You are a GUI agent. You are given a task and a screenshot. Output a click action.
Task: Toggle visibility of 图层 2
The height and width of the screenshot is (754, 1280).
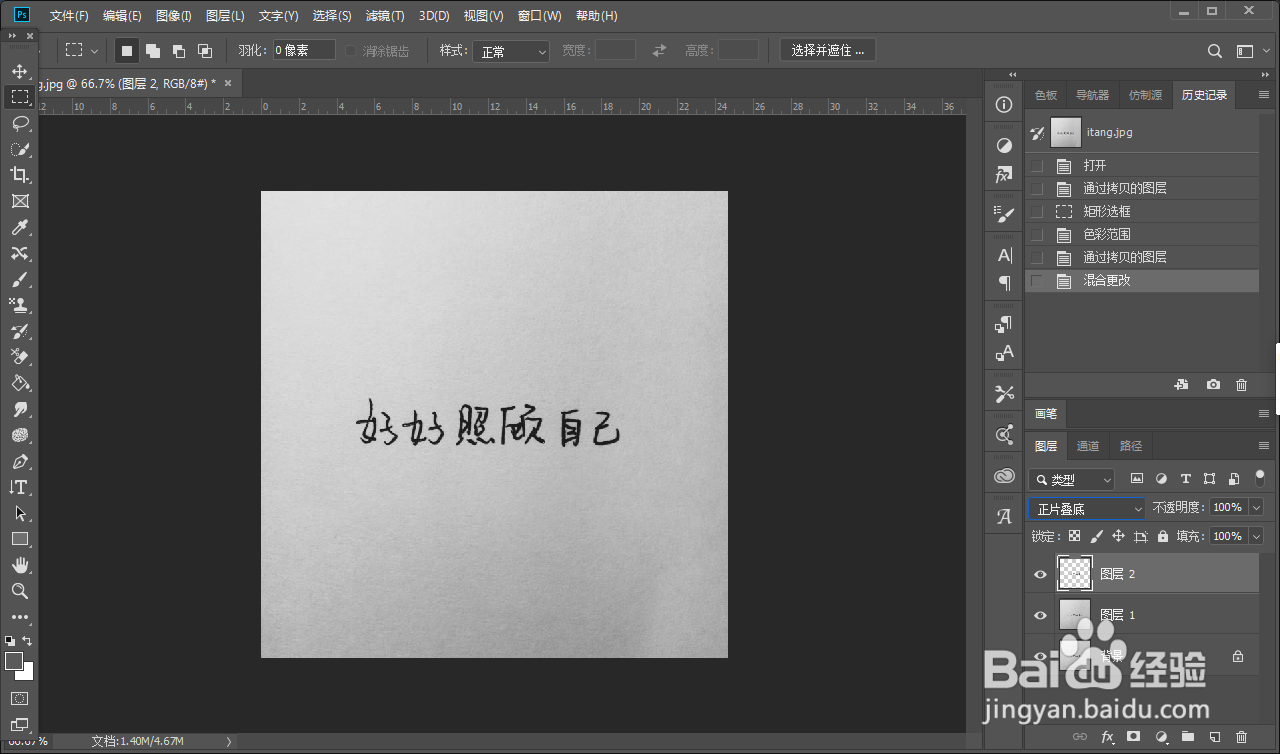click(x=1040, y=575)
